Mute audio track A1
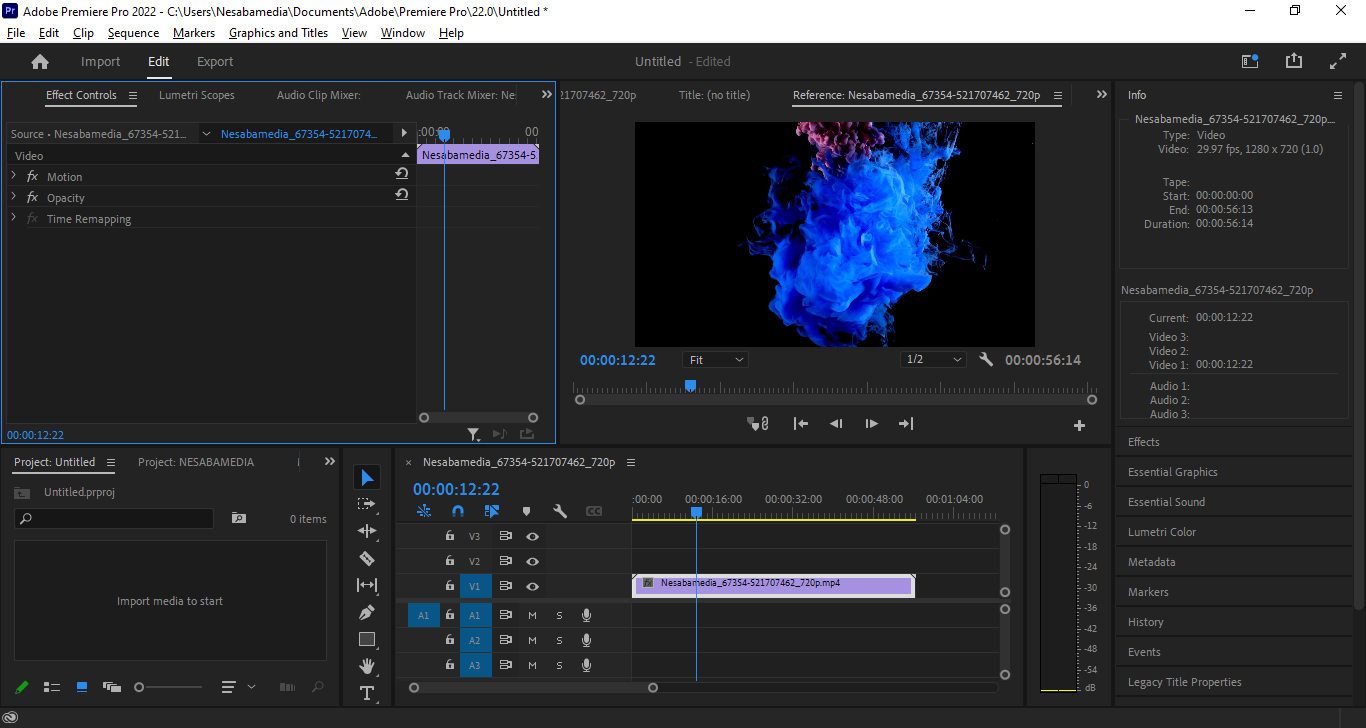This screenshot has height=728, width=1366. (532, 615)
